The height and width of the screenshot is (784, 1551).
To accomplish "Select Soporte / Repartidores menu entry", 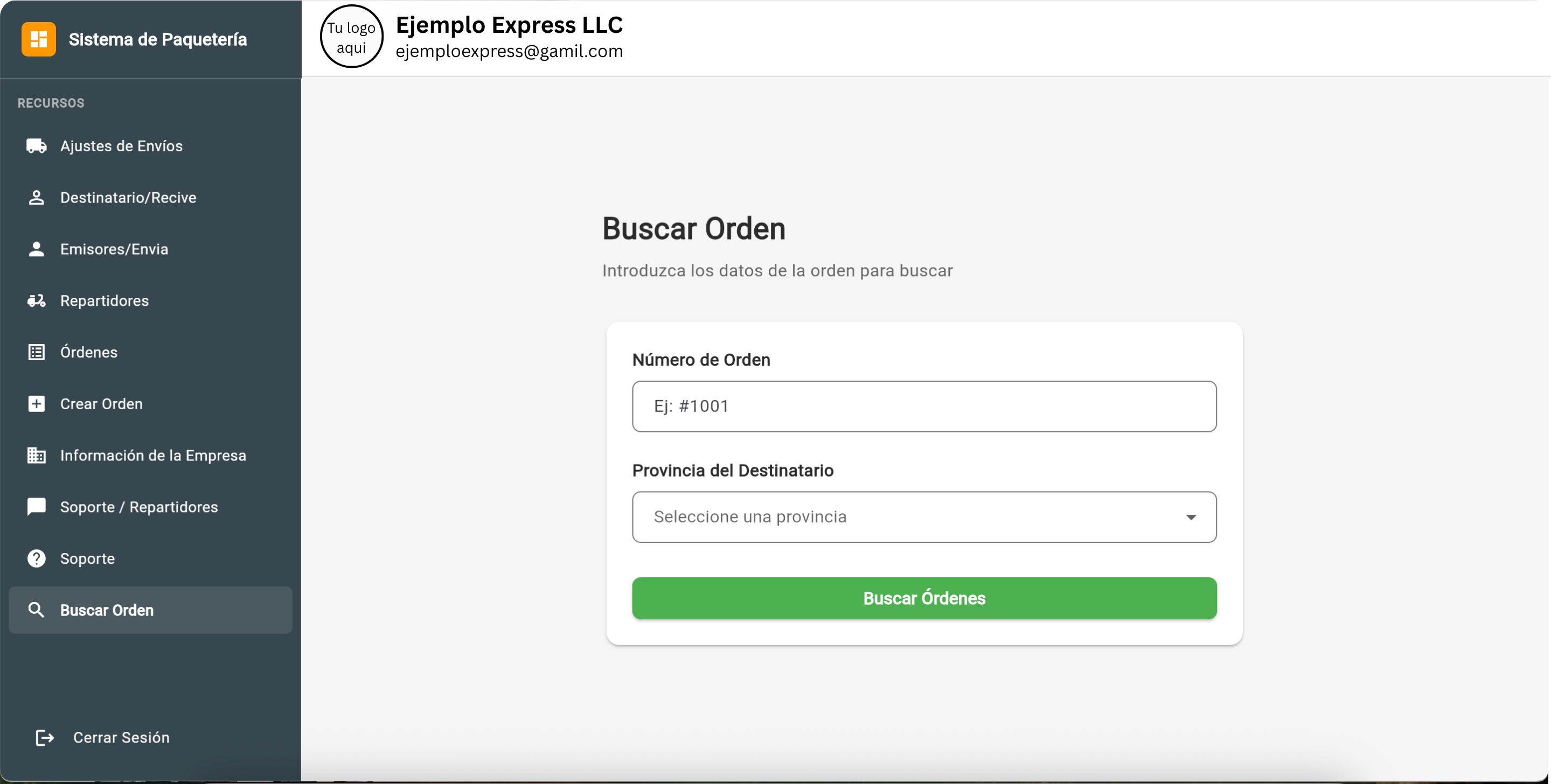I will [138, 507].
